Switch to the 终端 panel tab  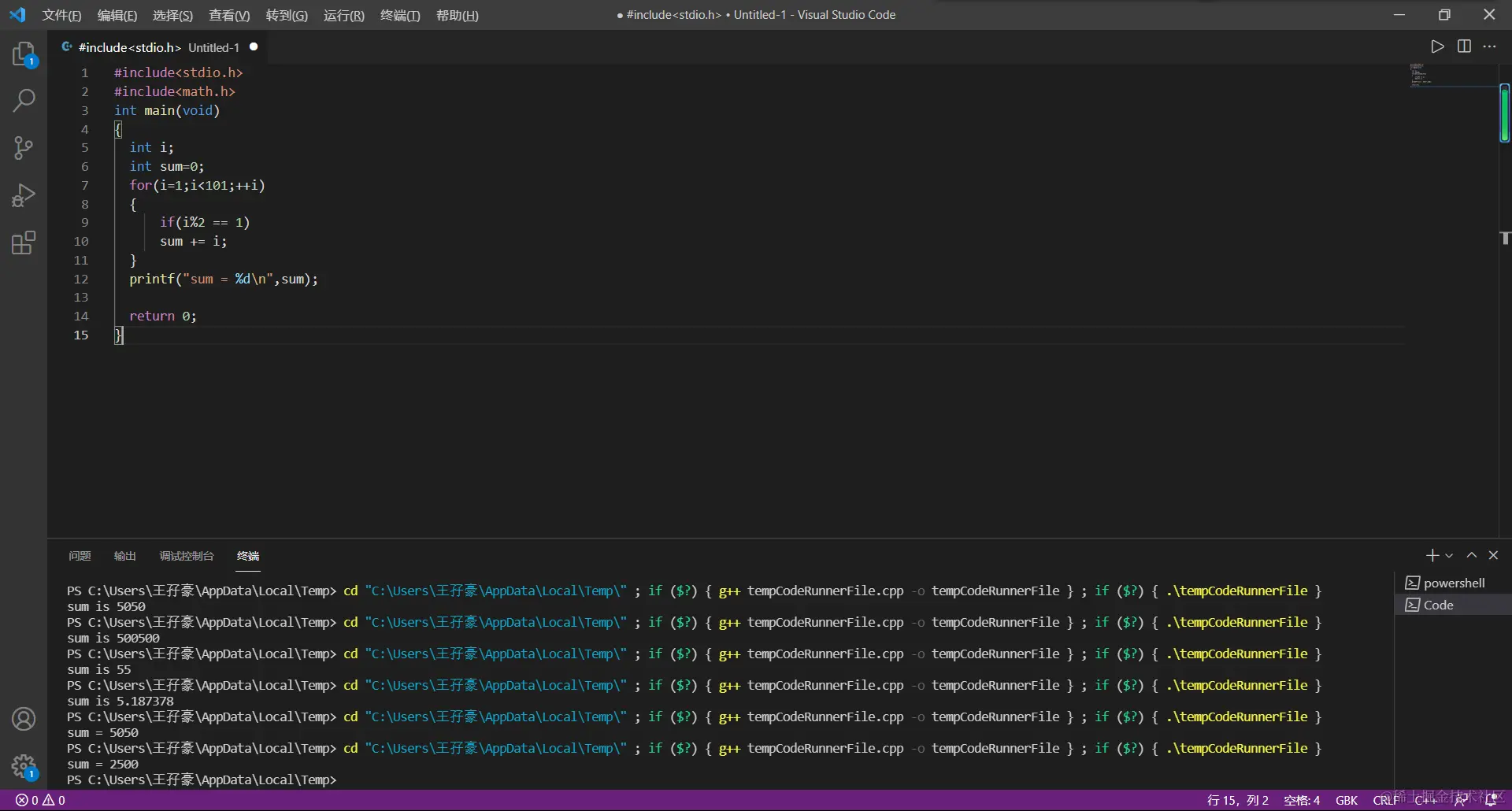248,556
